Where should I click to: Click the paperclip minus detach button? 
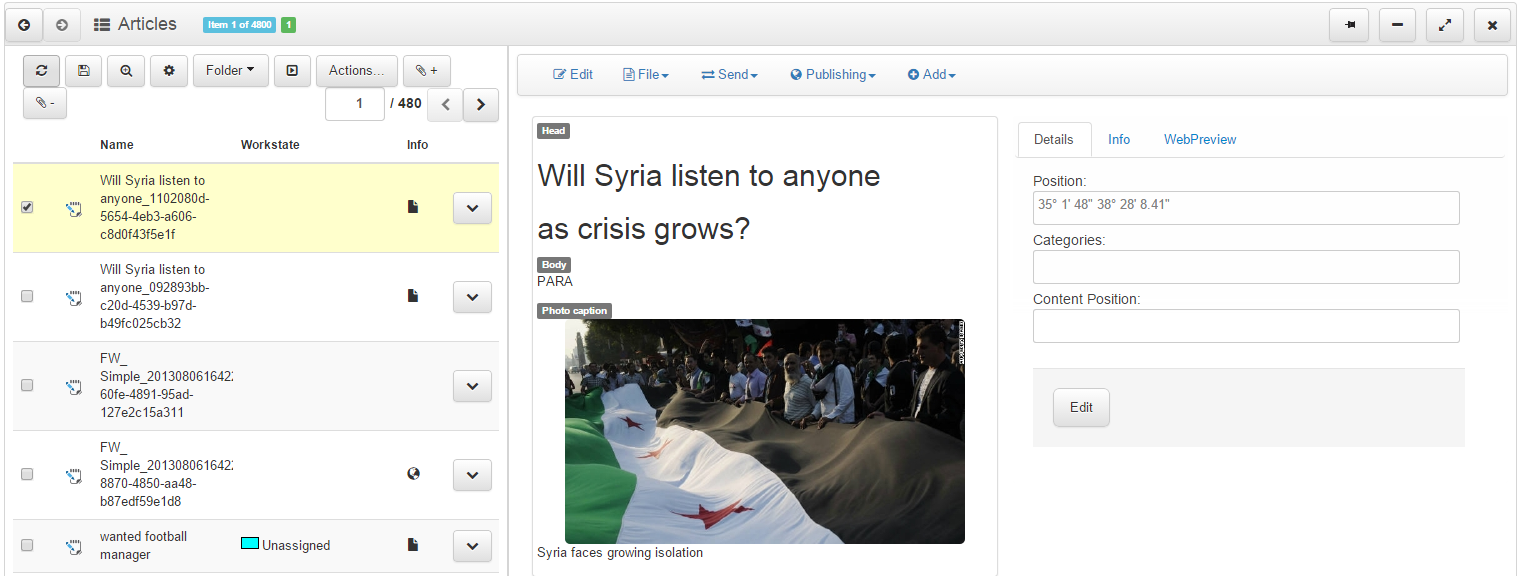point(45,103)
